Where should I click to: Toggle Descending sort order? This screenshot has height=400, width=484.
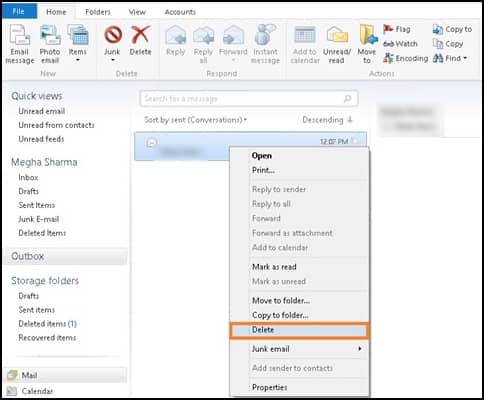[327, 120]
